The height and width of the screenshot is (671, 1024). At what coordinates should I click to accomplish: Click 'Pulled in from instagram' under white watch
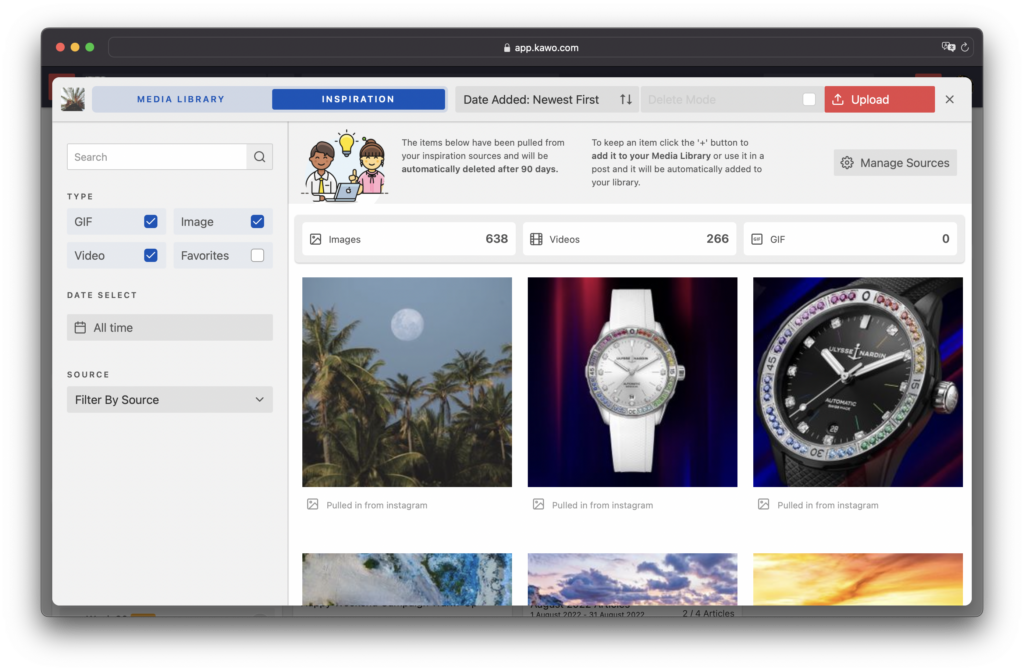[x=602, y=505]
